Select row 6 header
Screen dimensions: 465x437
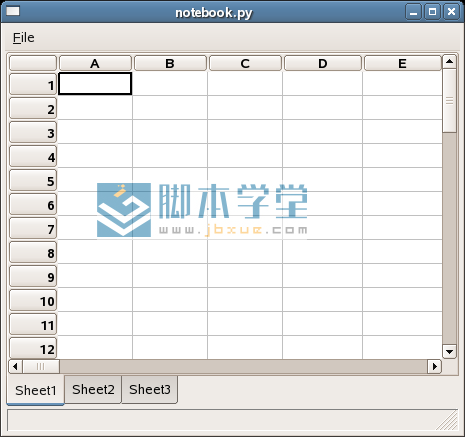coord(33,204)
